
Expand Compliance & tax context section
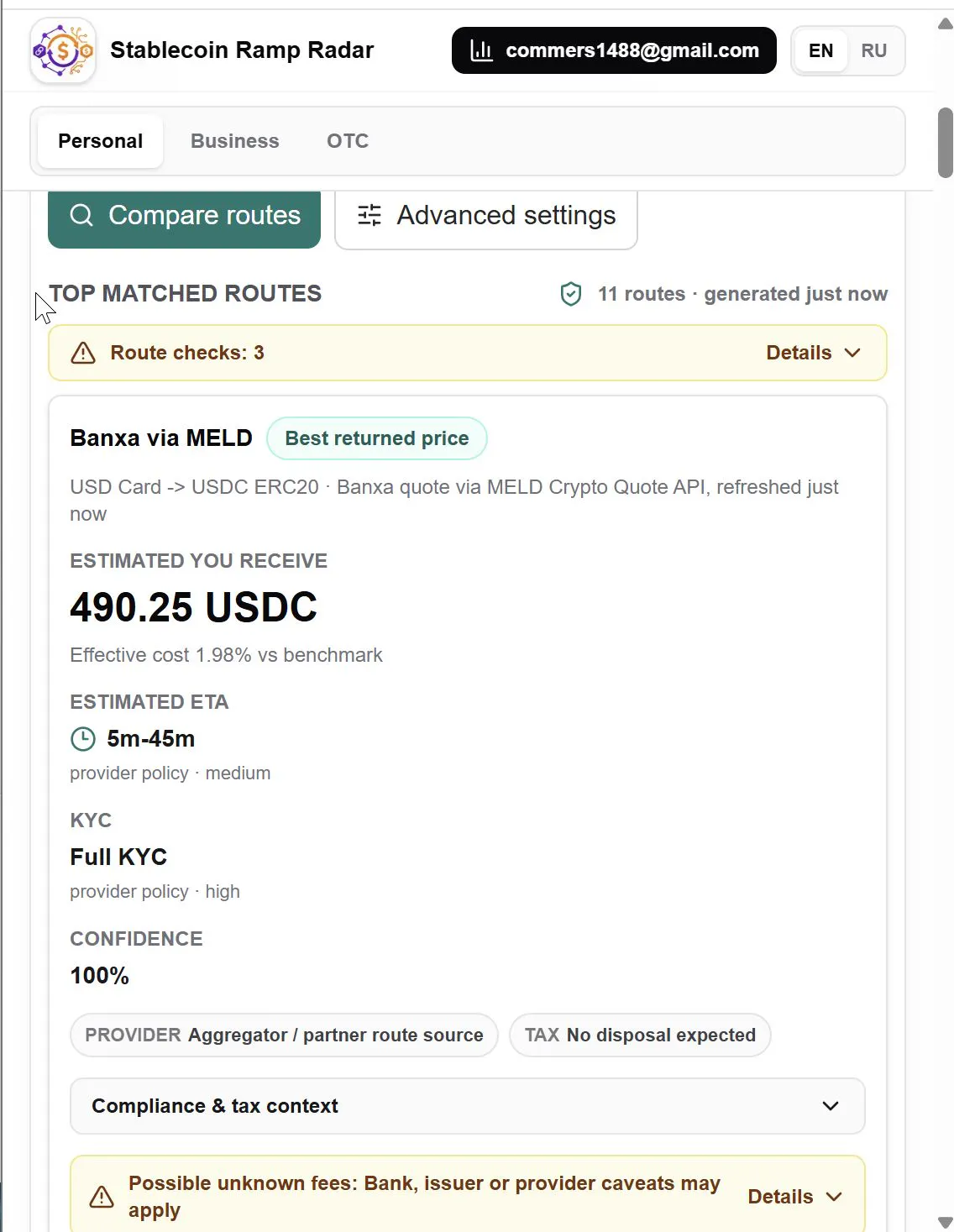[468, 1106]
